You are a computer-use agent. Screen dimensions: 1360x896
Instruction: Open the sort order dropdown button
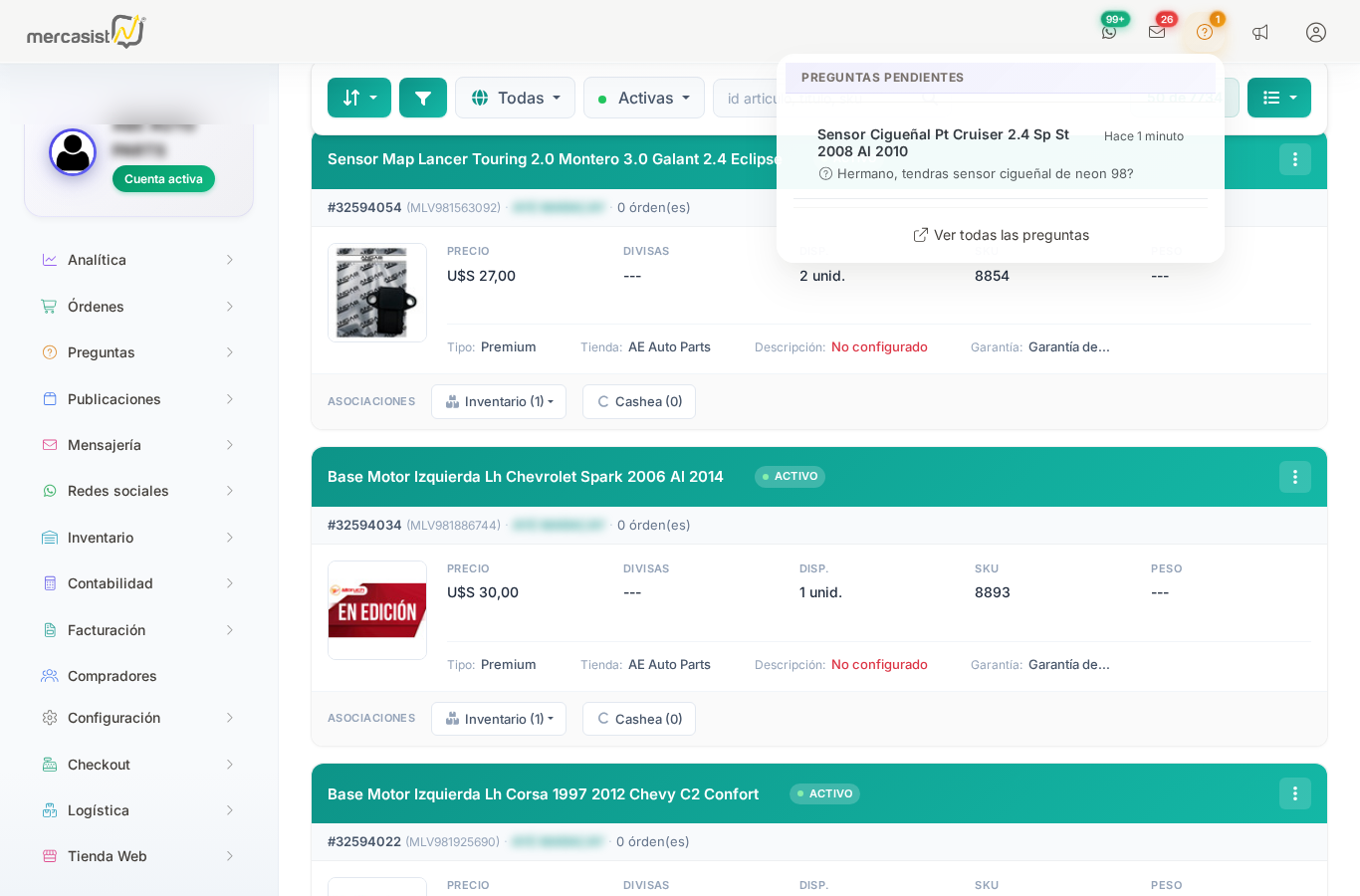tap(359, 98)
